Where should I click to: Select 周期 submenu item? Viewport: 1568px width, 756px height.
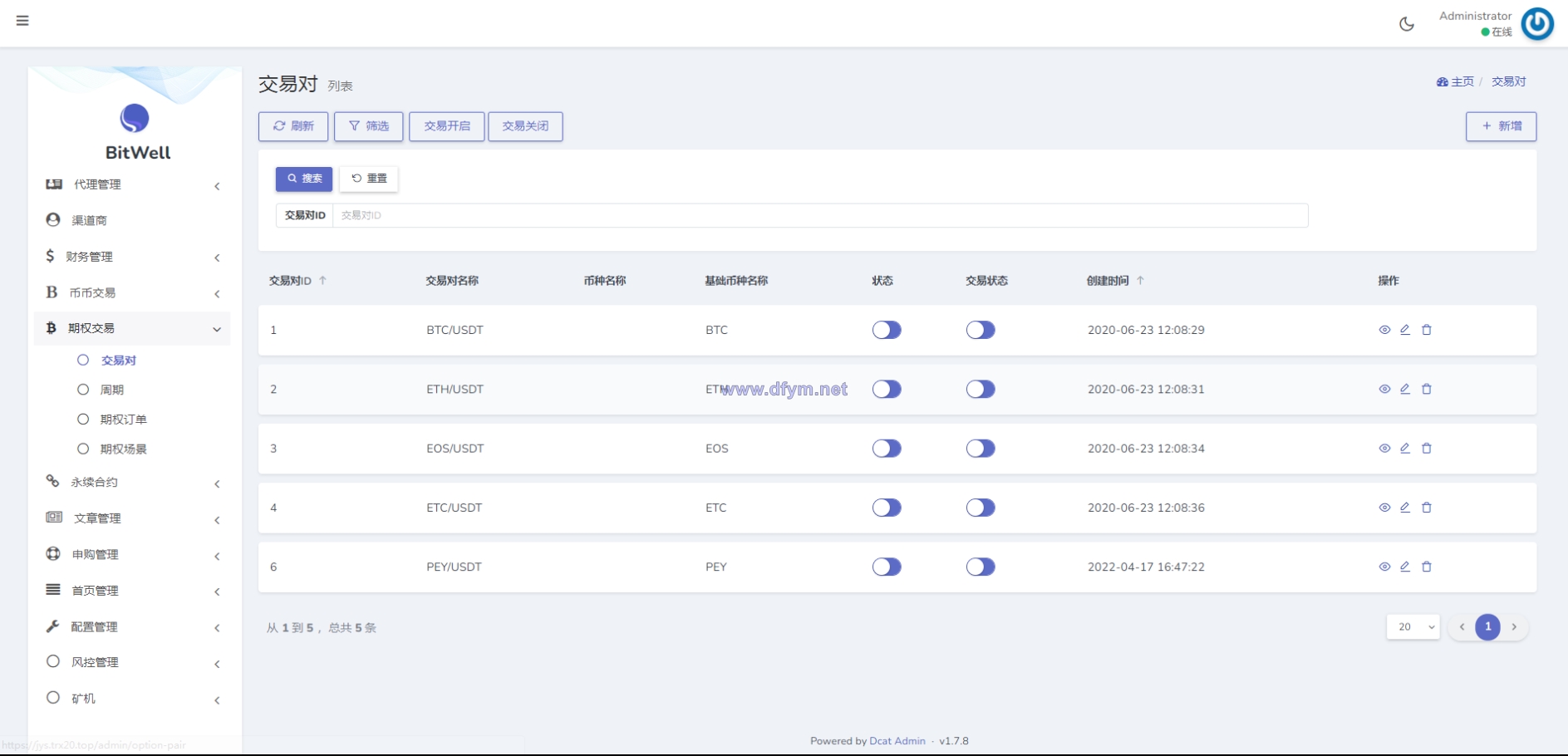[x=111, y=390]
